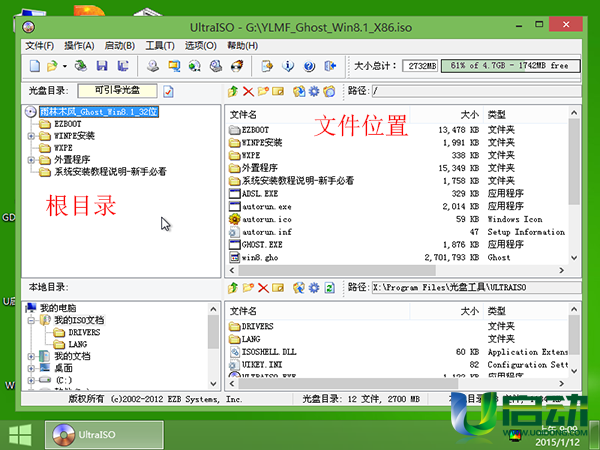Click the UltraISO taskbar button
This screenshot has width=600, height=450.
pos(104,435)
